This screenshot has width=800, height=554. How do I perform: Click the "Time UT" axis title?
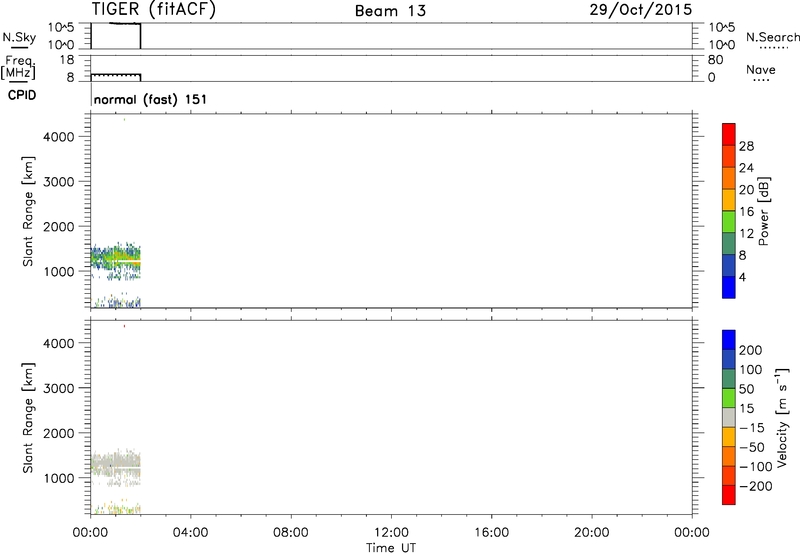point(391,548)
